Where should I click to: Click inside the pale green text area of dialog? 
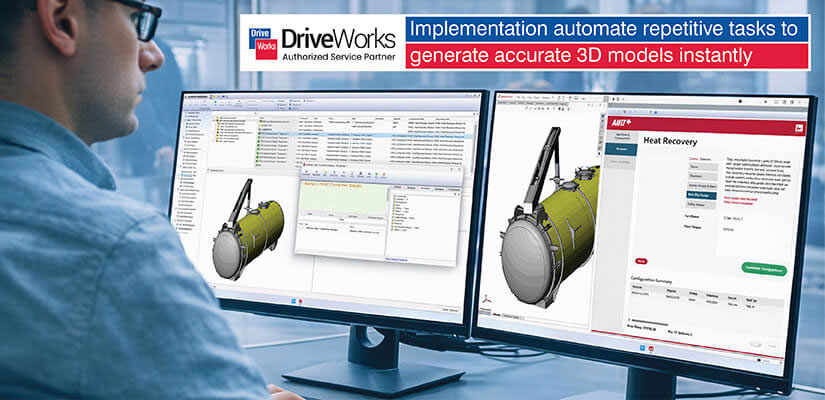pyautogui.click(x=344, y=199)
